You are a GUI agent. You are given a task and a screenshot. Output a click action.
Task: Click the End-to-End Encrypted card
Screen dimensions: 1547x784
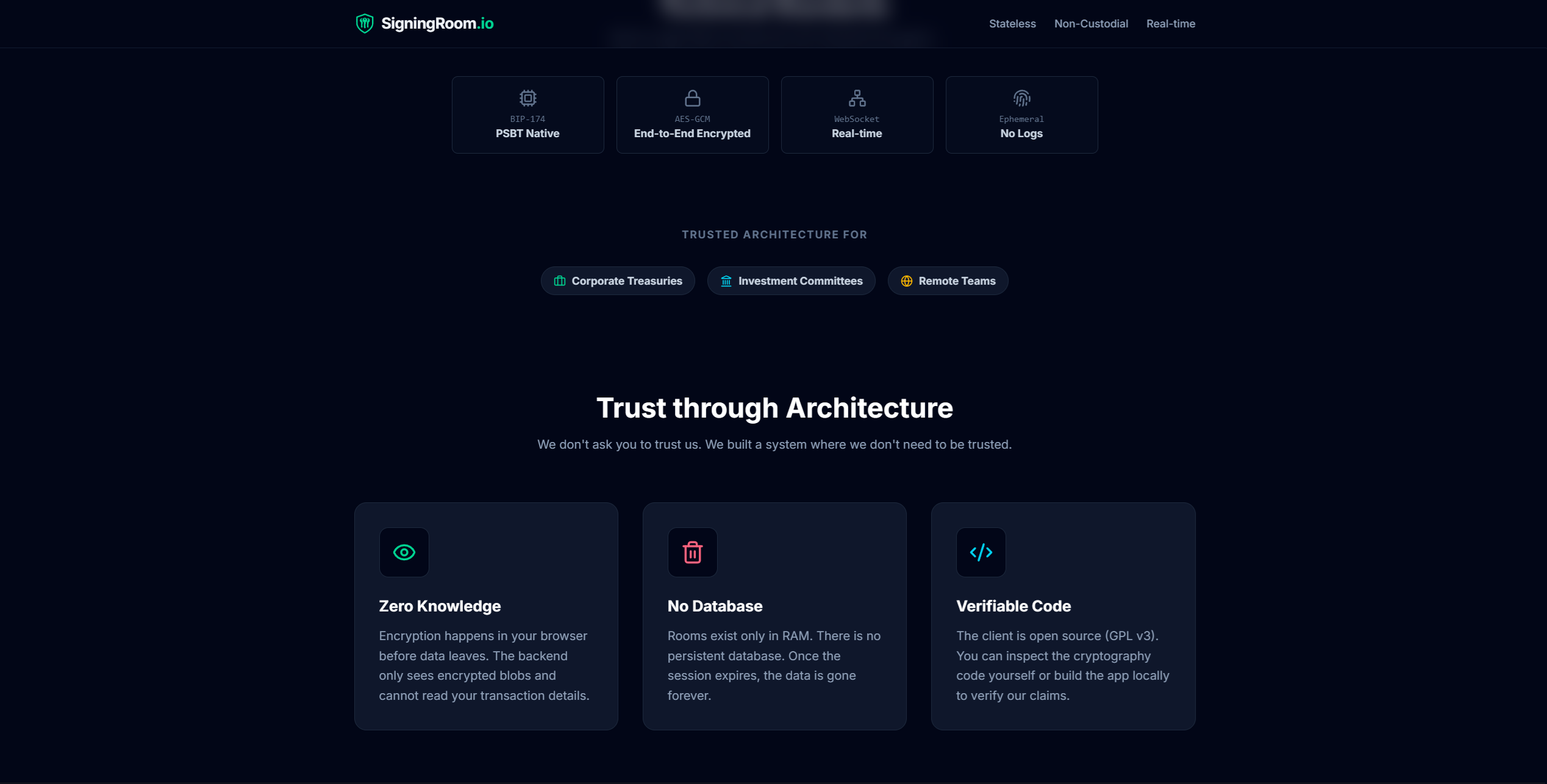coord(692,115)
